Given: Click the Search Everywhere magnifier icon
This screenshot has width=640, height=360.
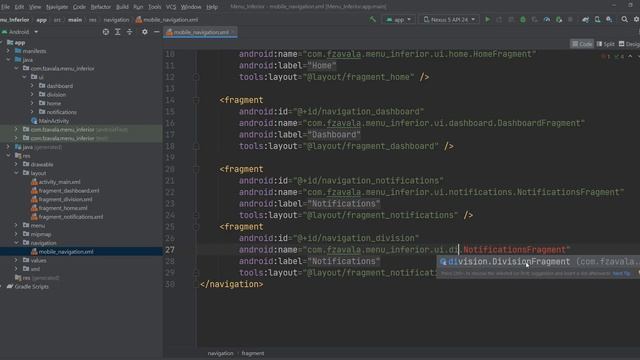Looking at the screenshot, I should click(624, 20).
